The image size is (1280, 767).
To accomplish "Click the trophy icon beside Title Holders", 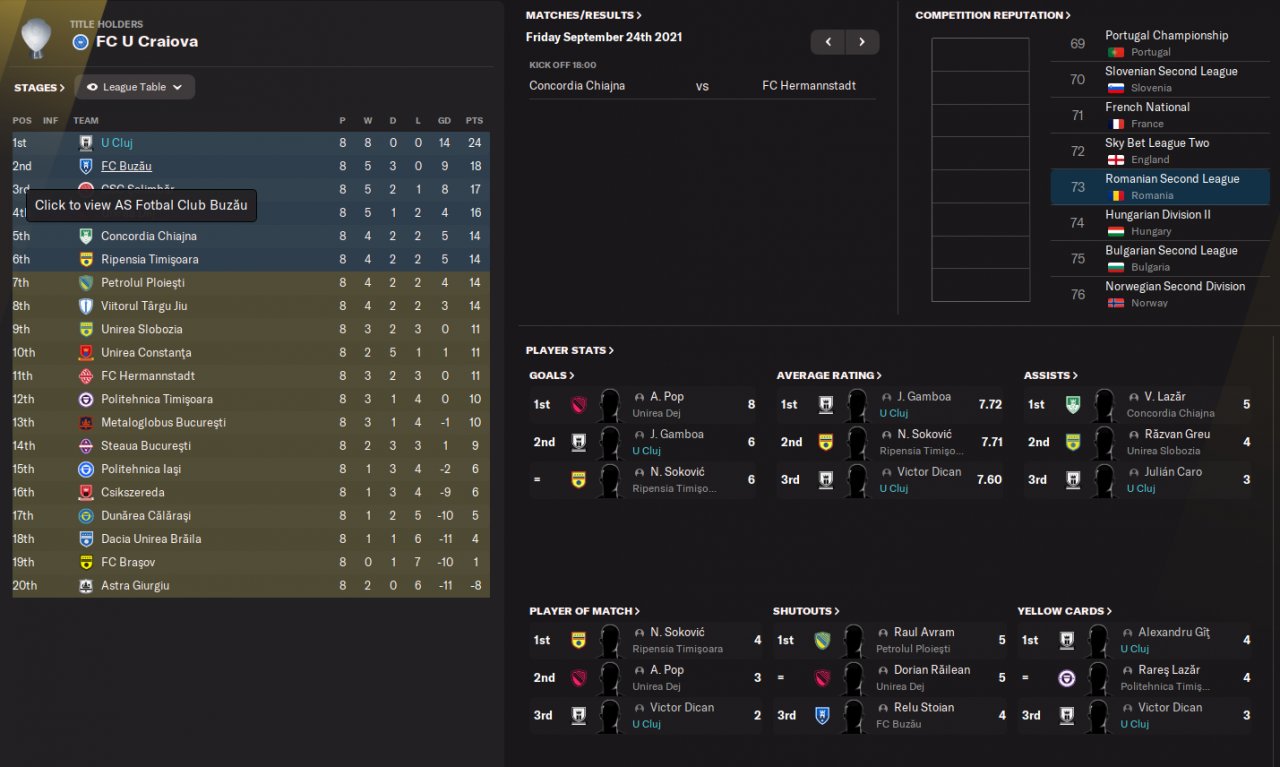I will (37, 36).
